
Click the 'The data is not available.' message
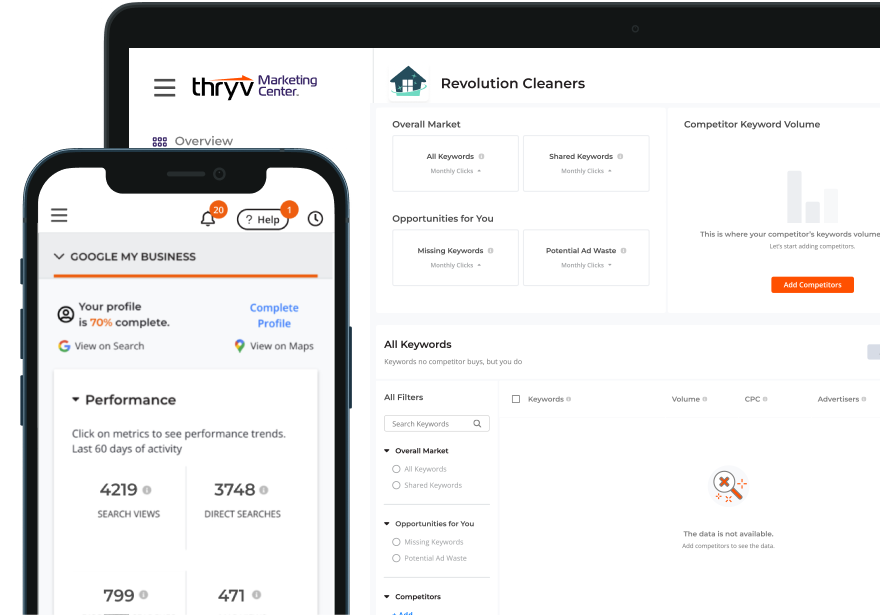tap(728, 534)
